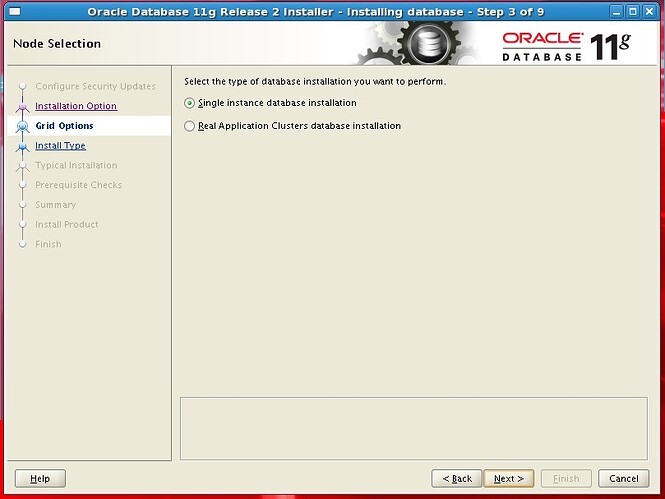Minimize the installer window

[616, 11]
